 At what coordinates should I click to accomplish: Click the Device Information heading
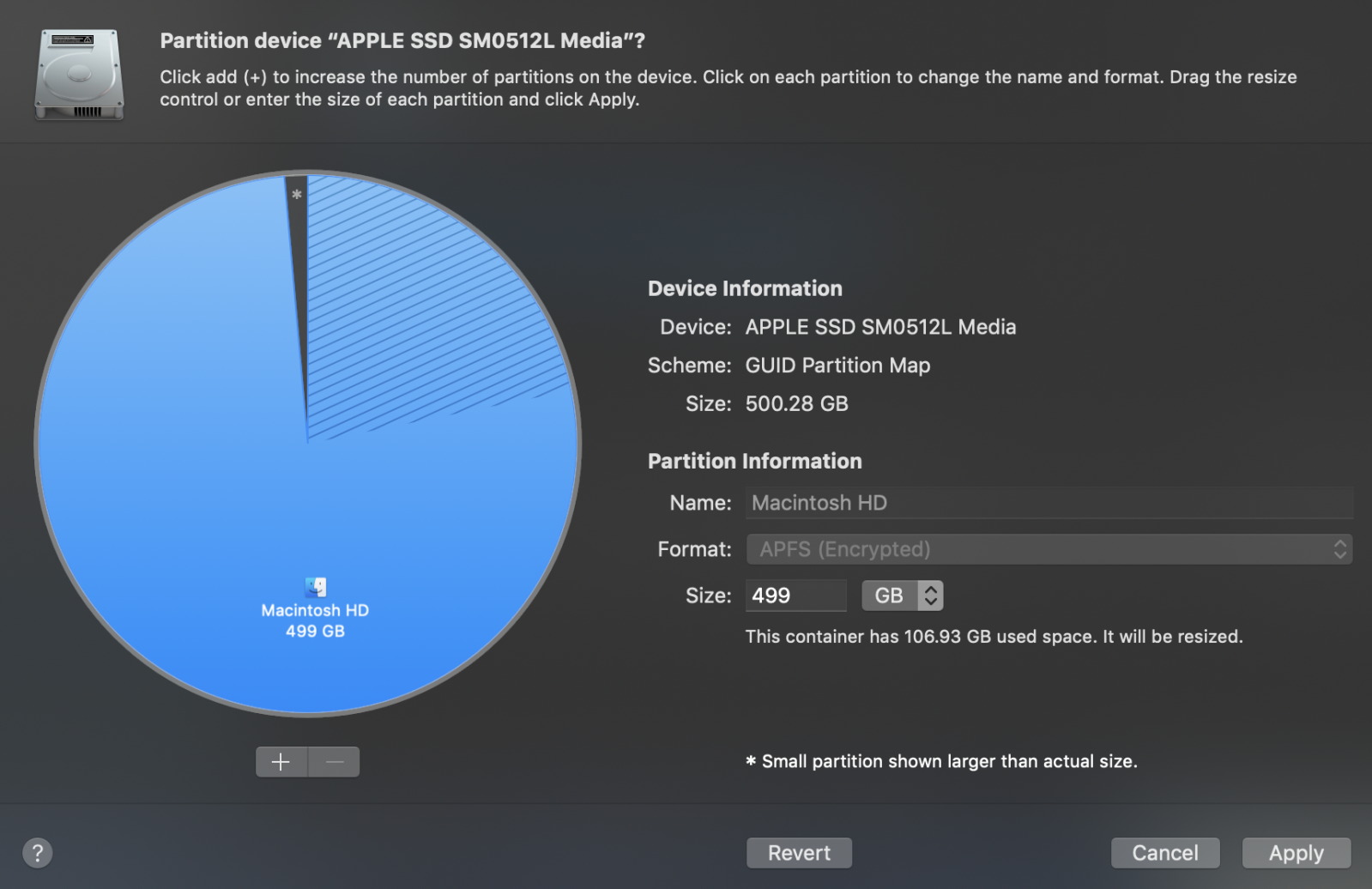pos(745,289)
